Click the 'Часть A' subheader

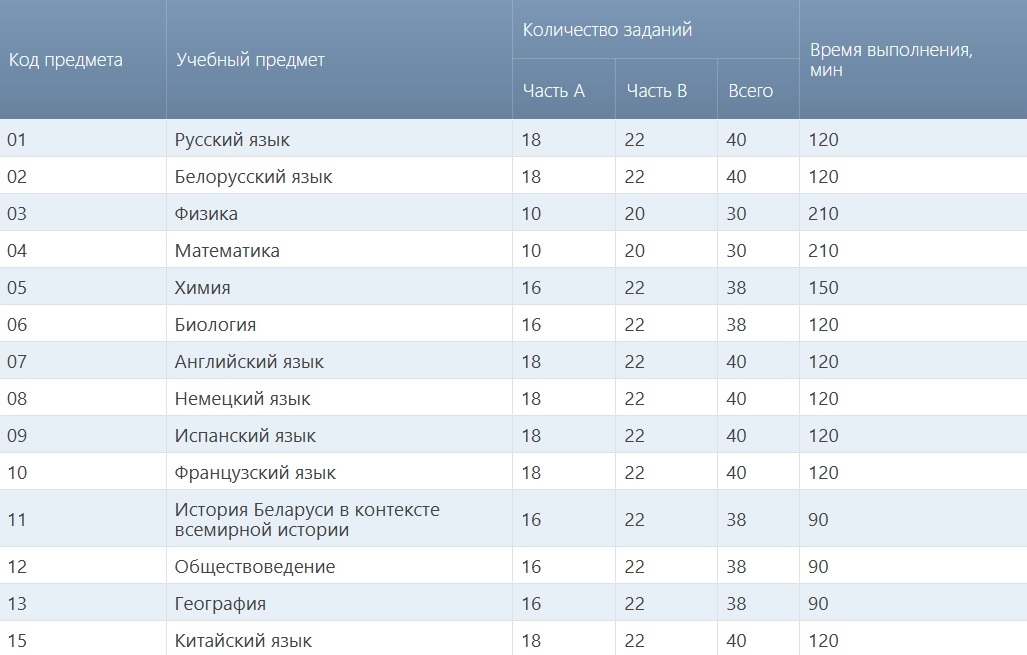click(x=554, y=91)
